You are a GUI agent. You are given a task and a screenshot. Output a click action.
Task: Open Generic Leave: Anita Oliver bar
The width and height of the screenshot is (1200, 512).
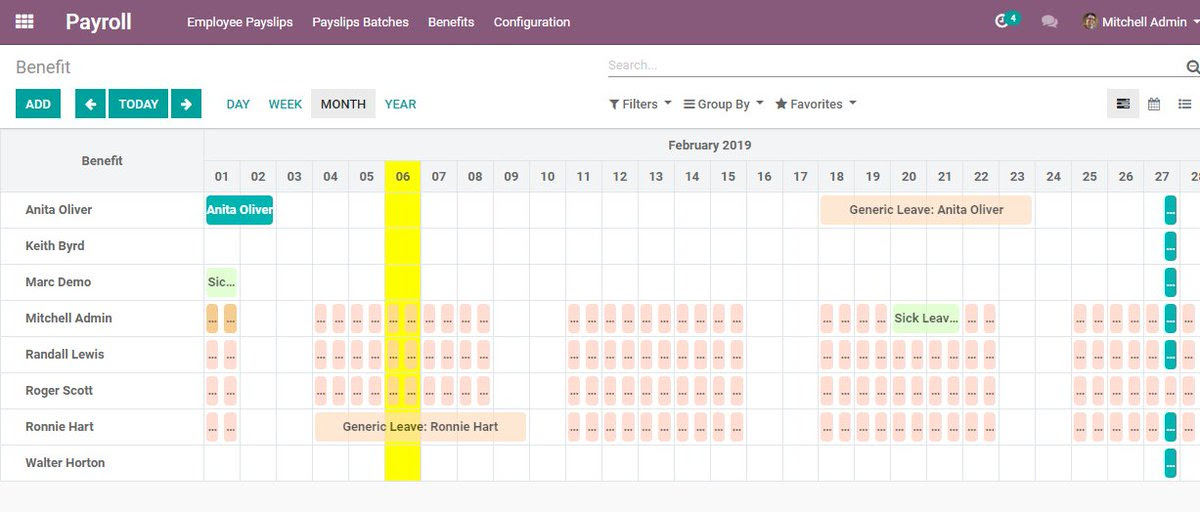(926, 210)
